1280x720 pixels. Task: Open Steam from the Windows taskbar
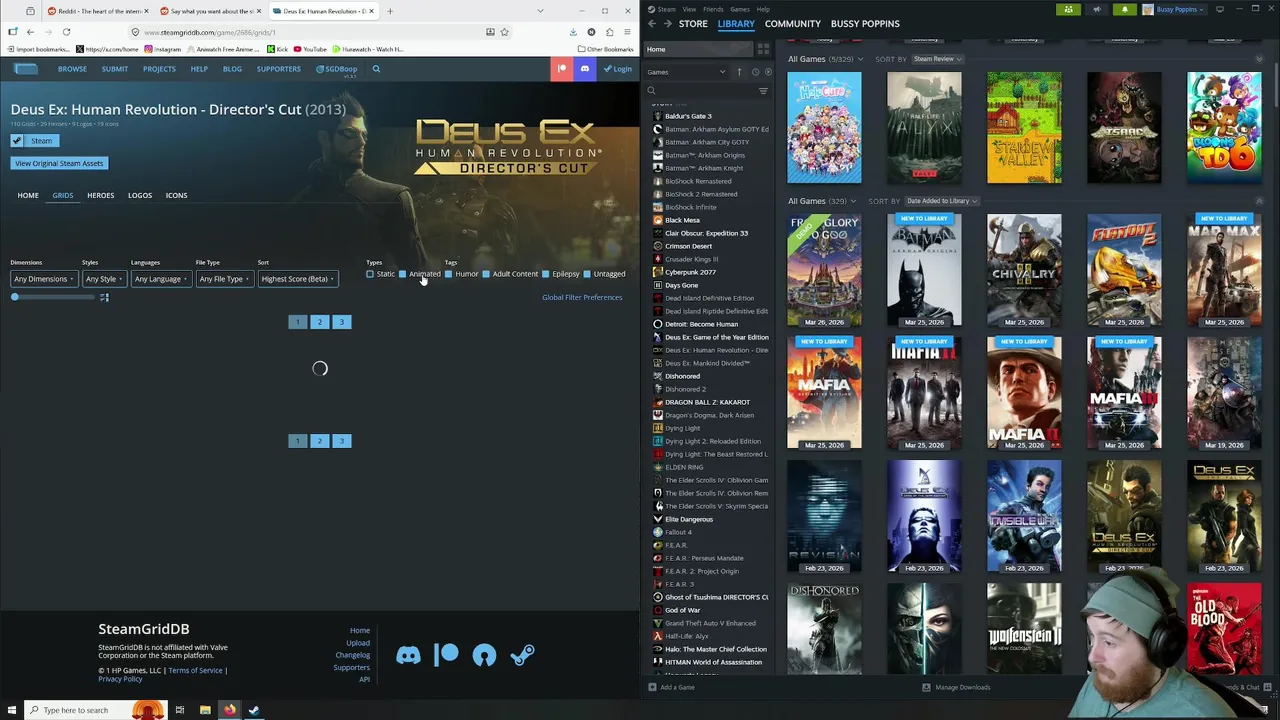[x=254, y=710]
